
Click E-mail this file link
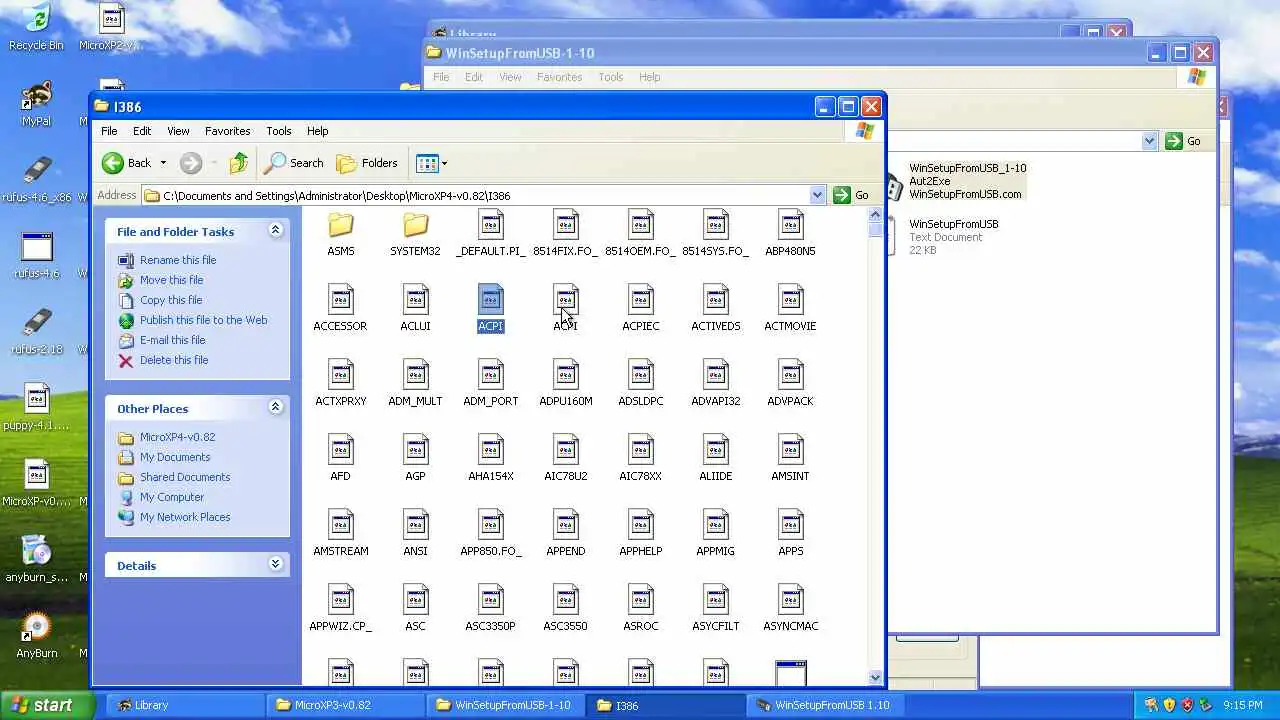coord(172,340)
